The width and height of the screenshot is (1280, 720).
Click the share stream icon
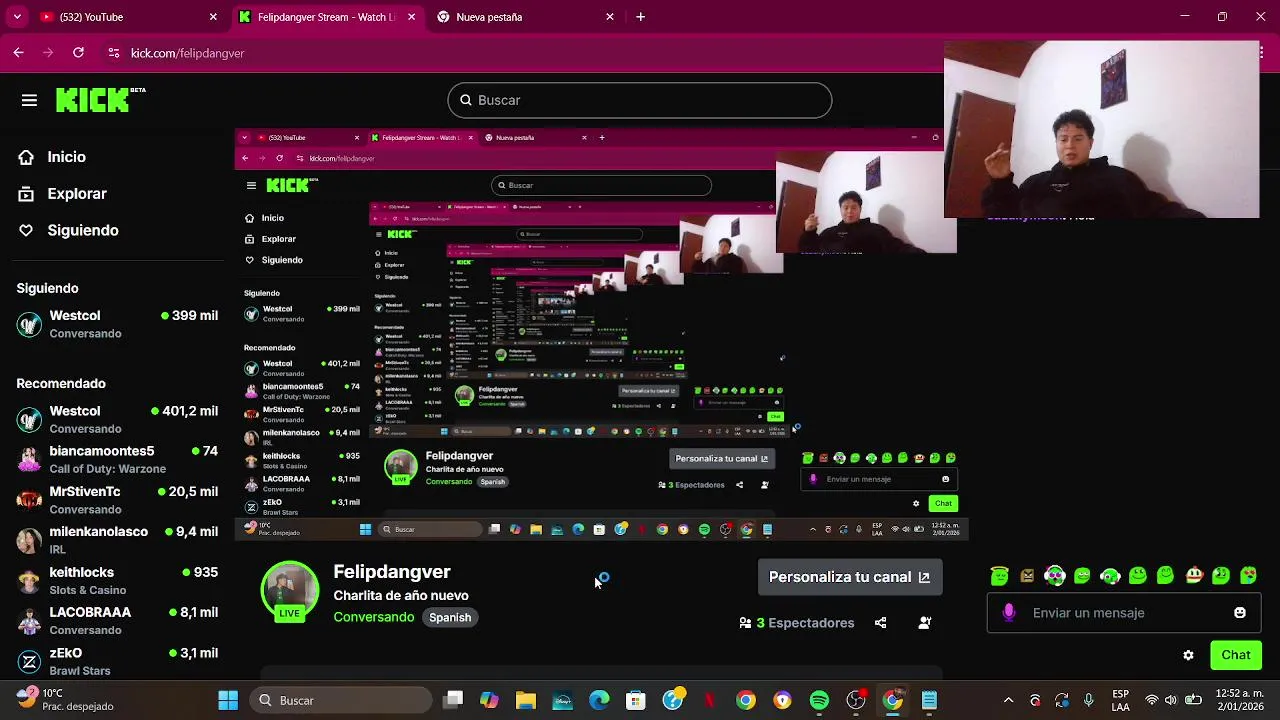(x=880, y=622)
